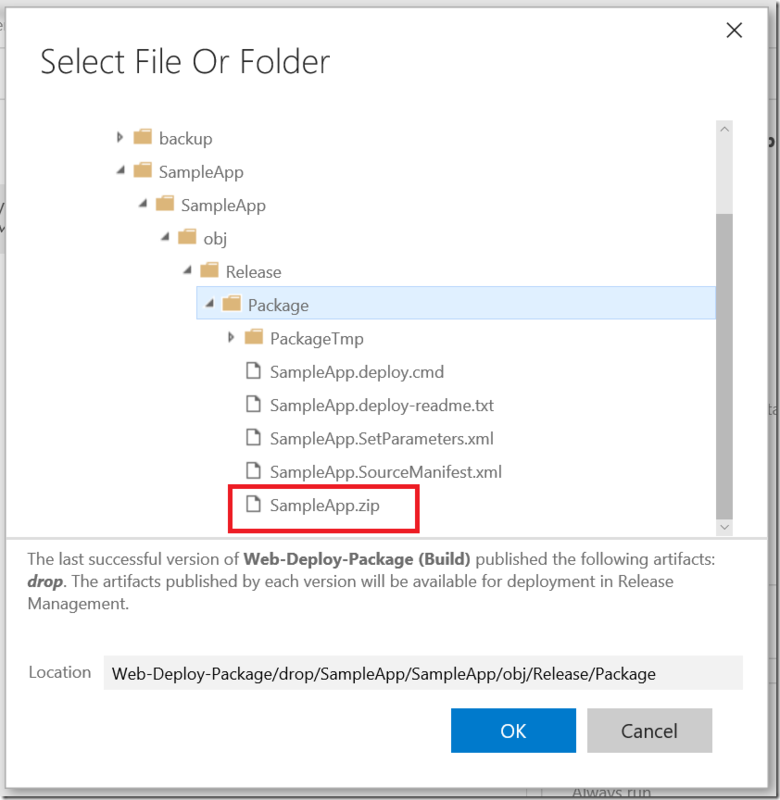
Task: Click the Release folder icon
Action: pyautogui.click(x=210, y=270)
